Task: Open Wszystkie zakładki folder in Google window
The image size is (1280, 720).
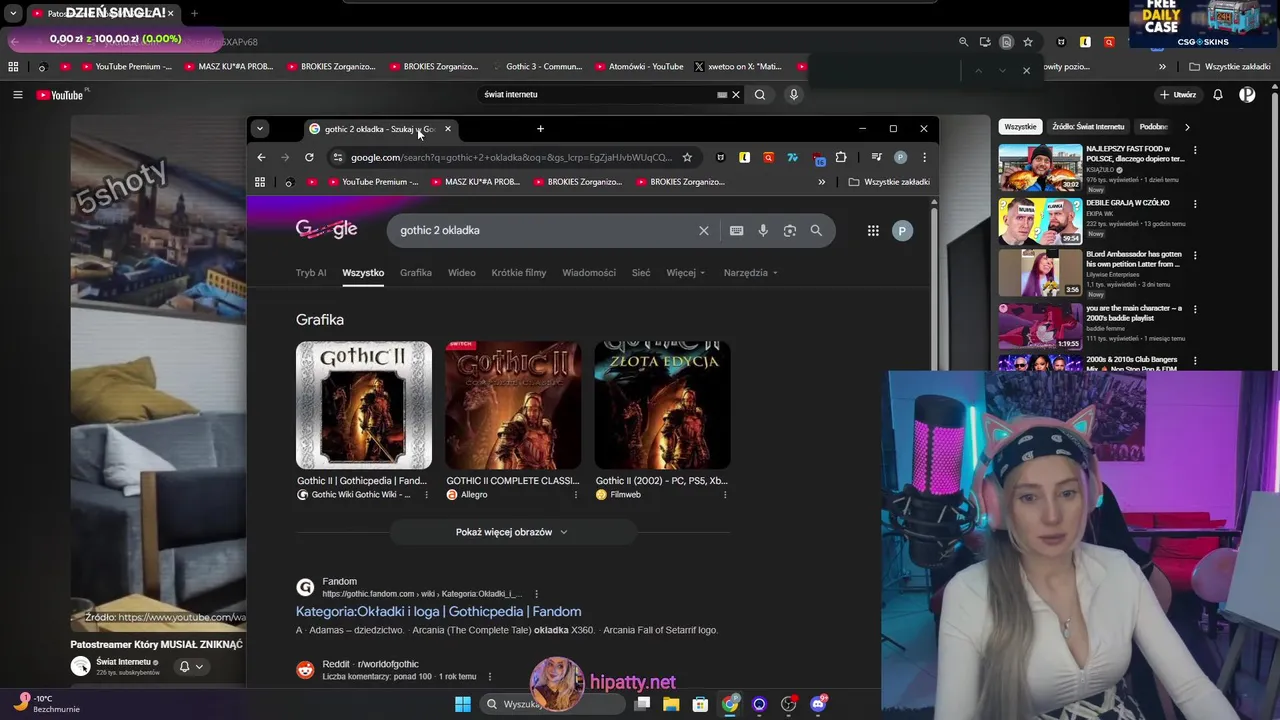Action: [889, 182]
